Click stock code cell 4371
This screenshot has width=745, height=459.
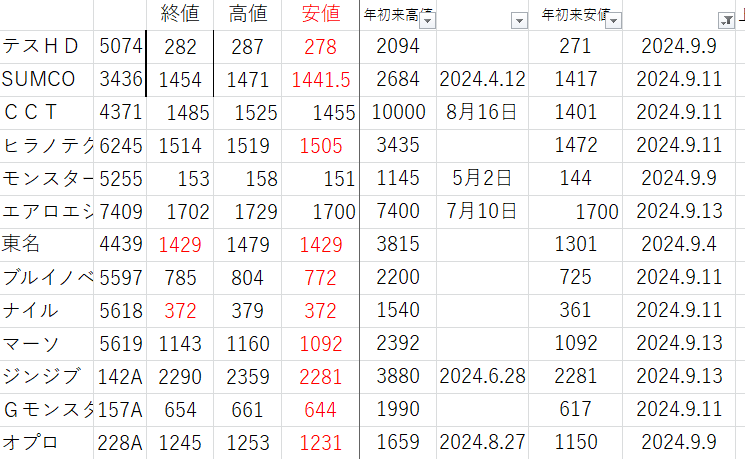[x=121, y=112]
